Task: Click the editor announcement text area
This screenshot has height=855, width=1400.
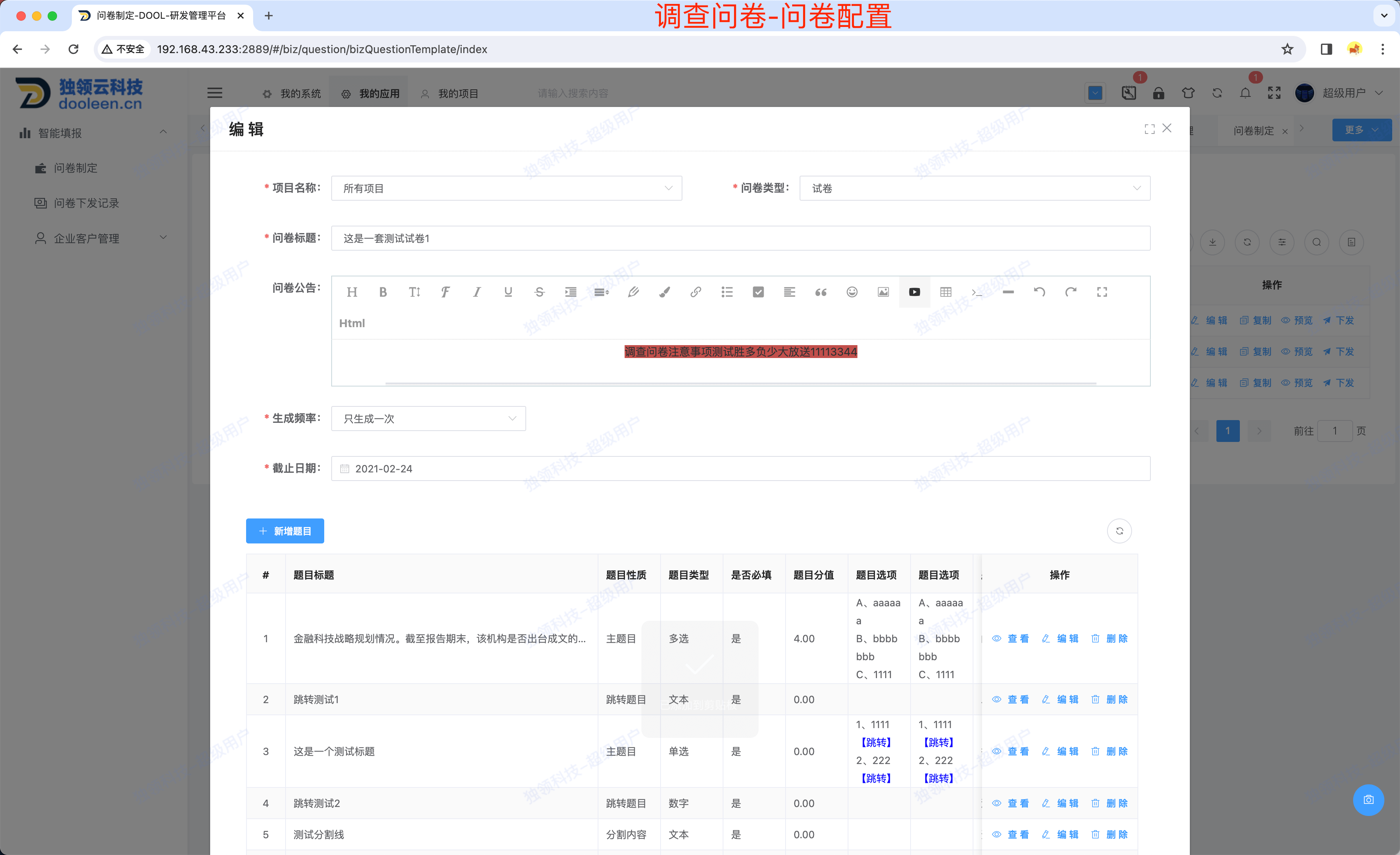Action: (740, 362)
